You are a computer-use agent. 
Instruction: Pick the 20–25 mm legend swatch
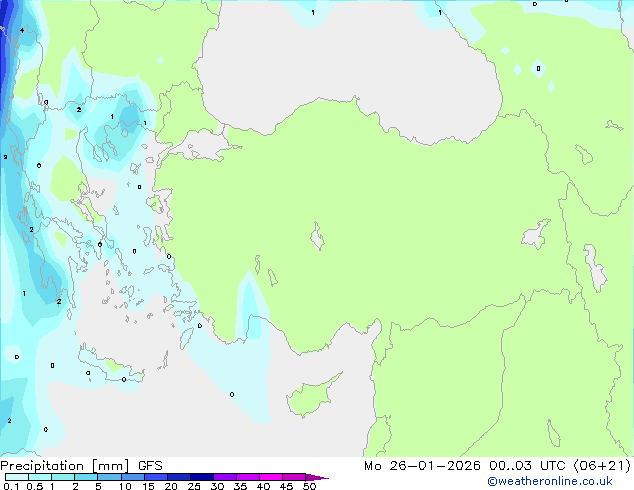click(178, 477)
